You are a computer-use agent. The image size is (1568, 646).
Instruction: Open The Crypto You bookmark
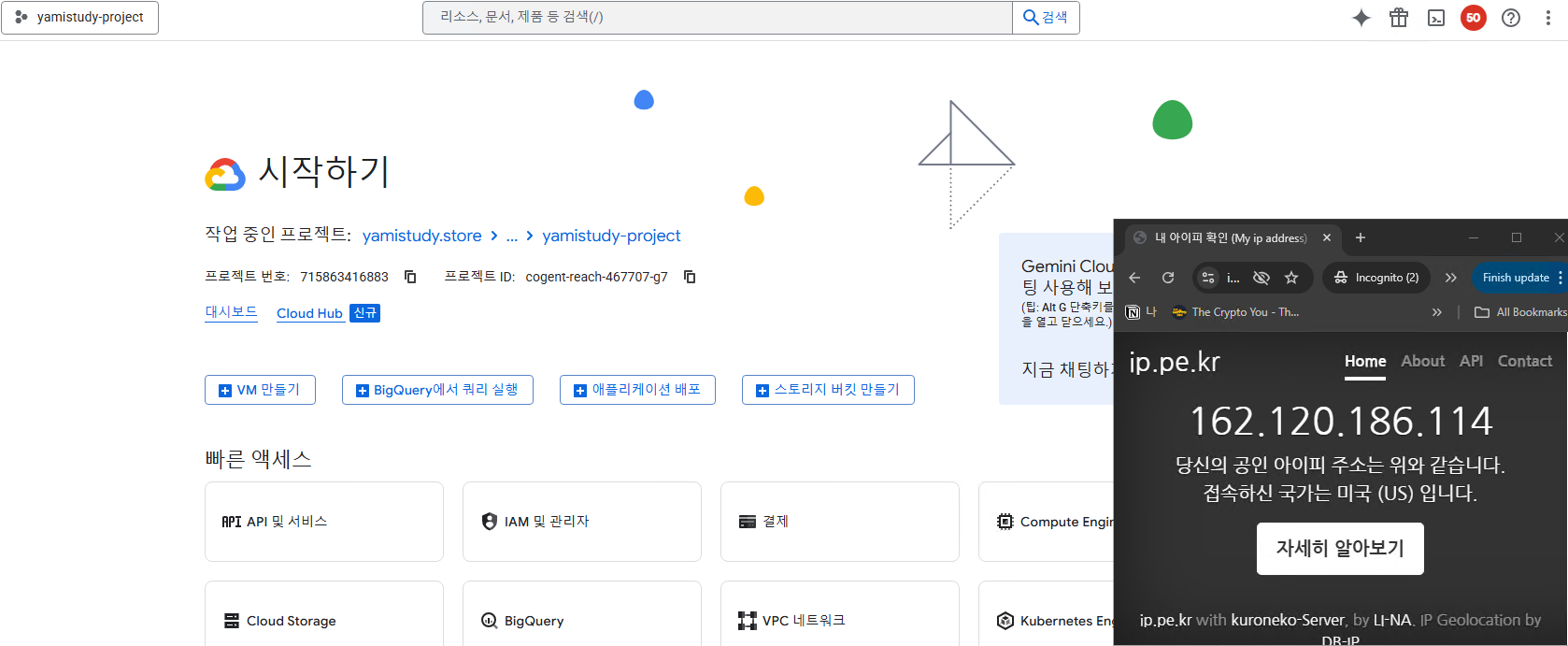[1235, 312]
